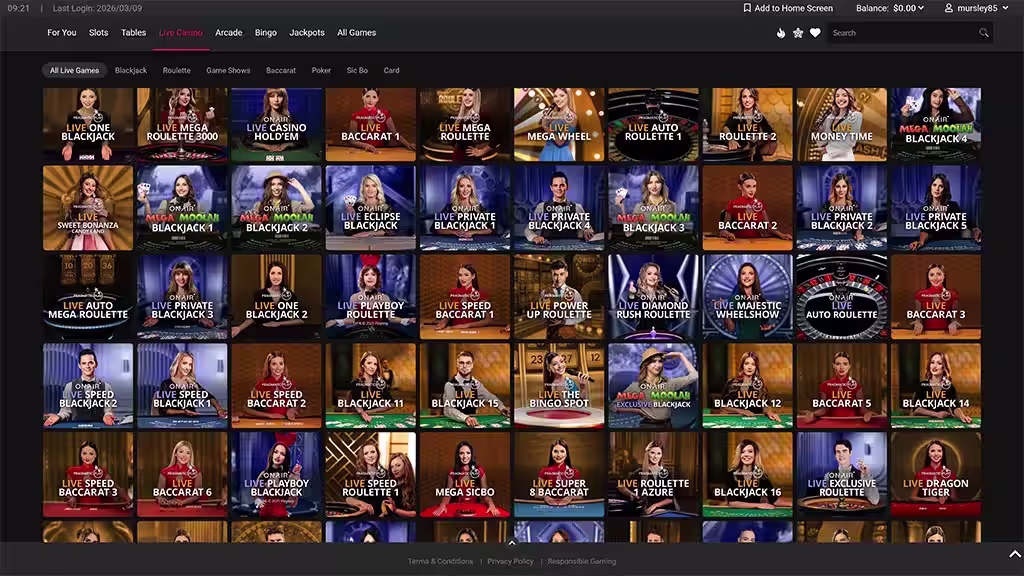Collapse footer with up chevron above links

pyautogui.click(x=512, y=543)
